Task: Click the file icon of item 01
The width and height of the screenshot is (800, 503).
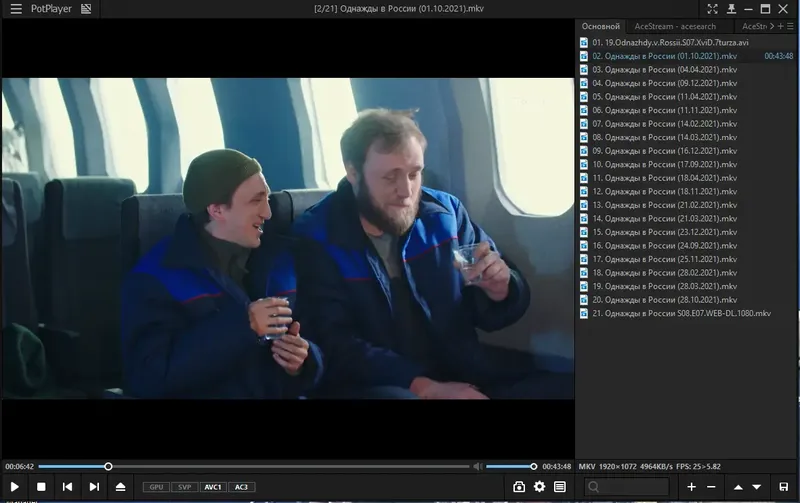Action: [x=584, y=42]
